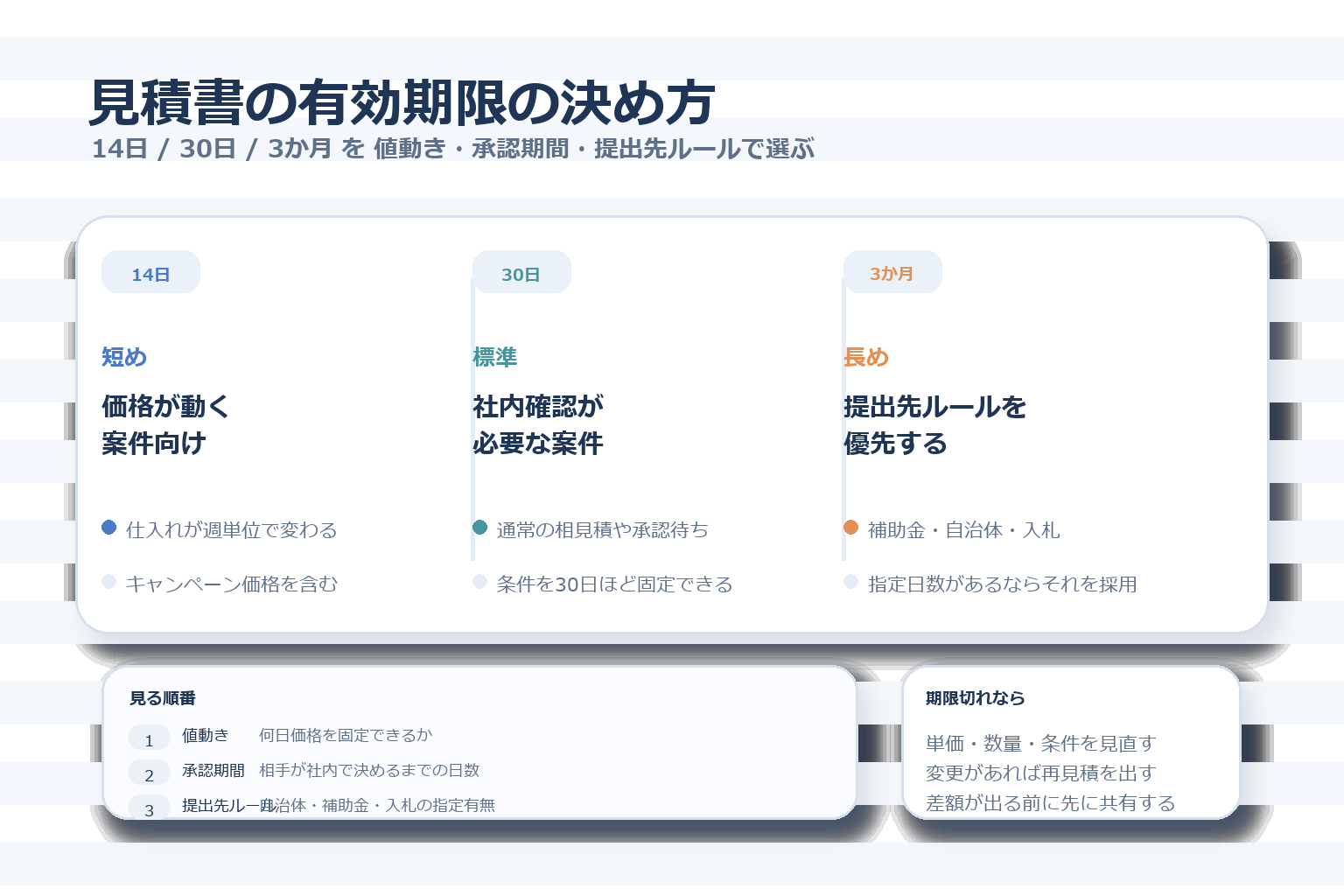Click the 見る順番 panel heading

(163, 698)
